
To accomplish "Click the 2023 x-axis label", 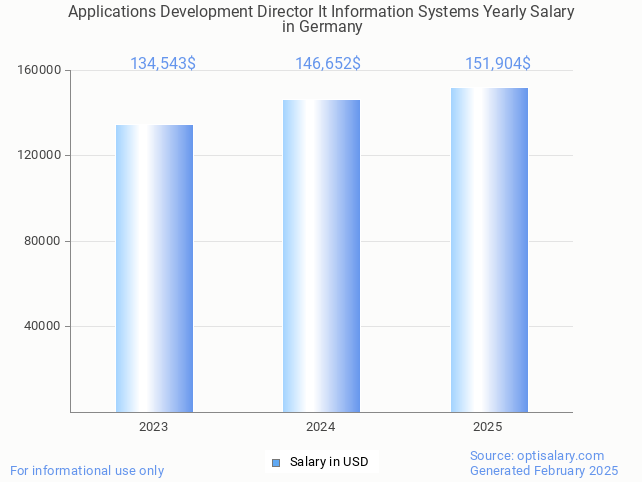I will [x=154, y=427].
